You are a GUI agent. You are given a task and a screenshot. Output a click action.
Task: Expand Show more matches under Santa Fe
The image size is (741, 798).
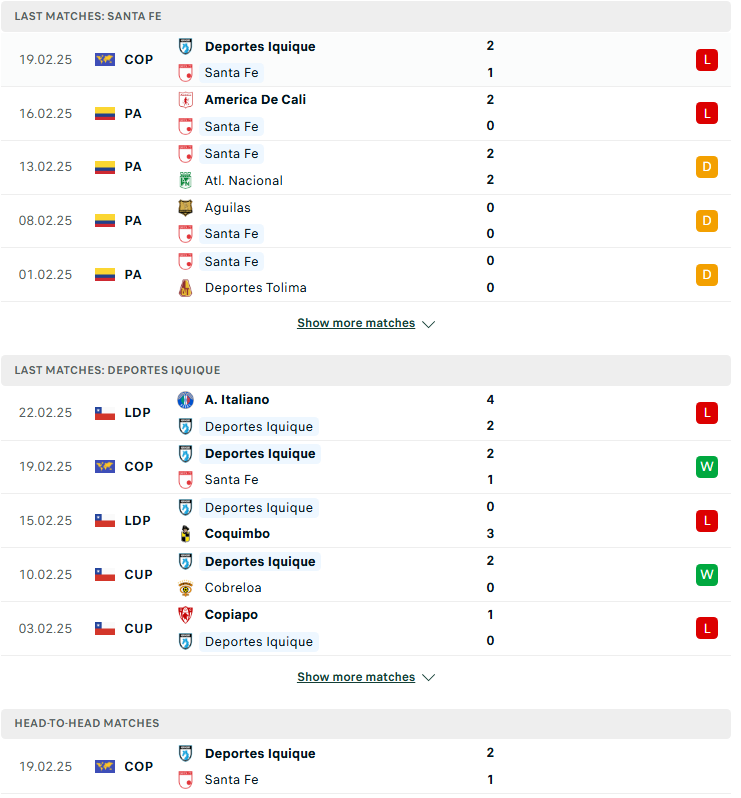356,324
